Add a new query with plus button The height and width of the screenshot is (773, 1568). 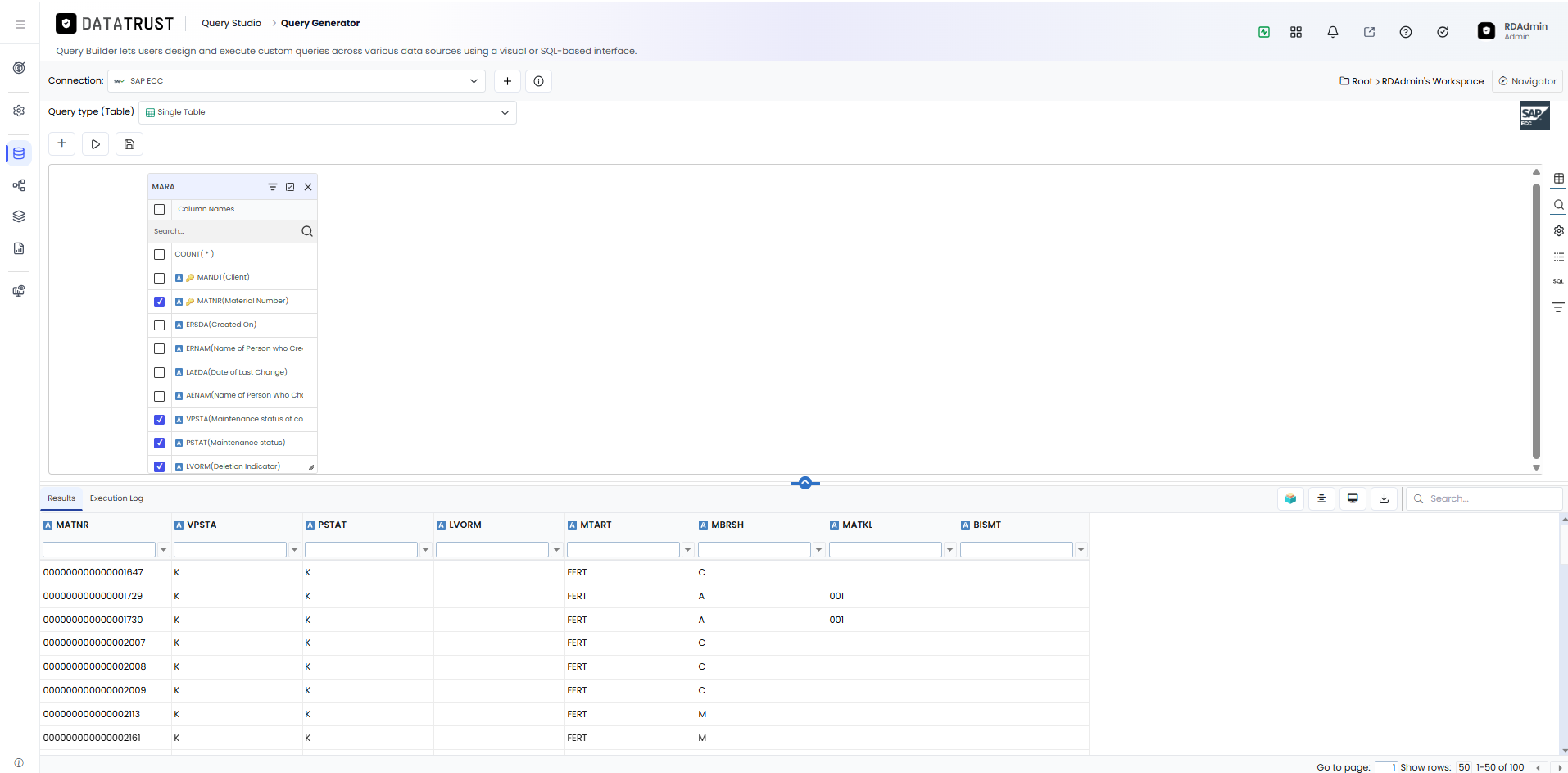click(61, 143)
